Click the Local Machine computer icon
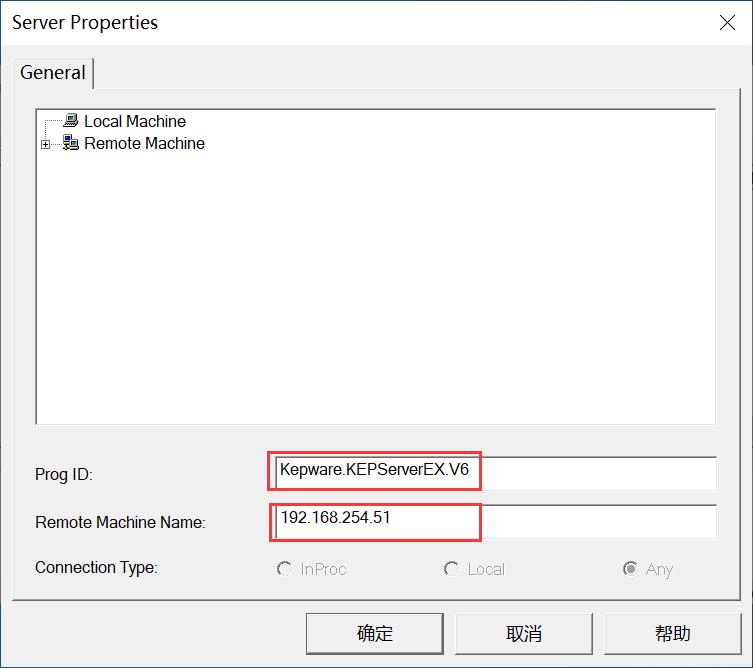This screenshot has height=668, width=753. 71,121
